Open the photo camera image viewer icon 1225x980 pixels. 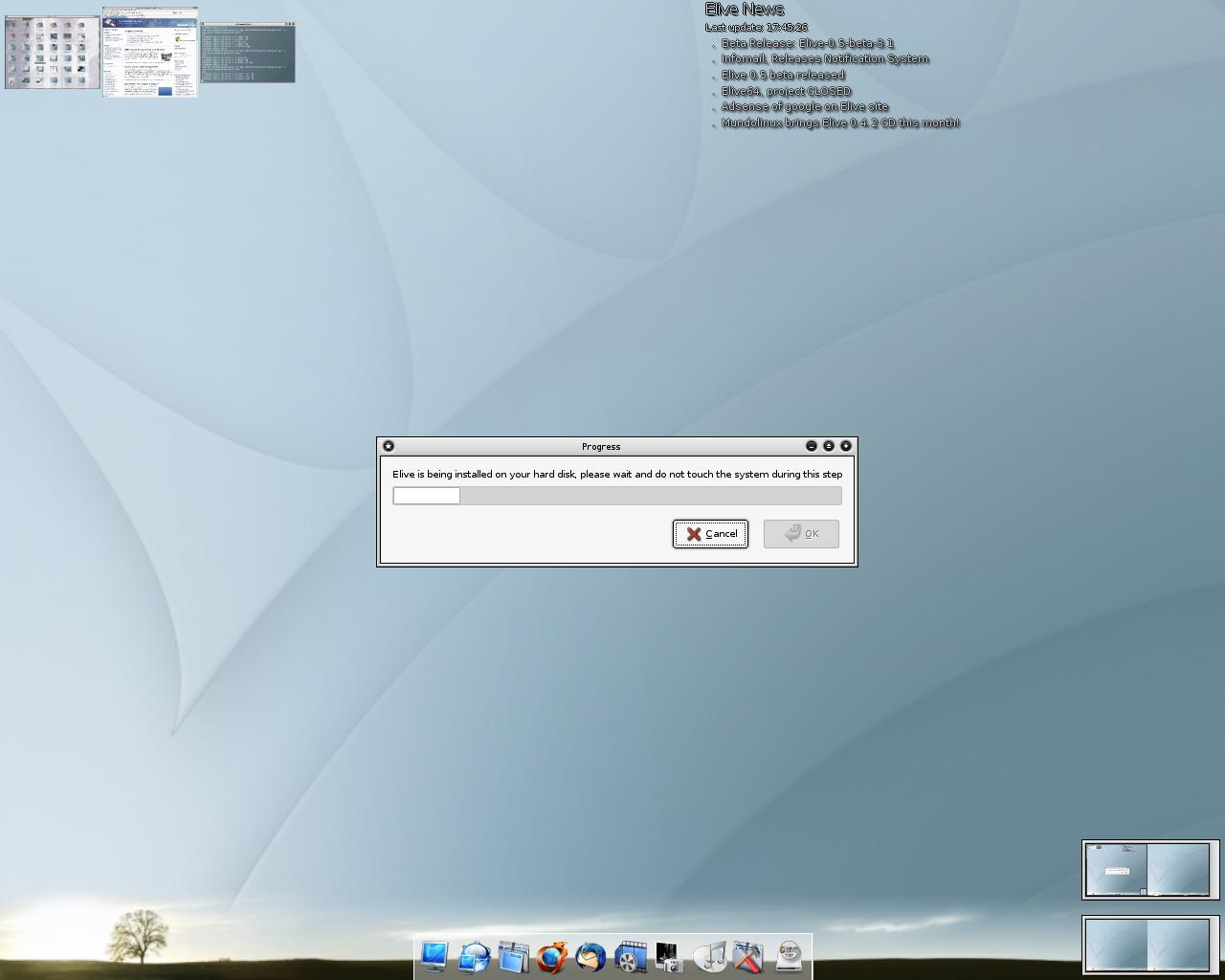coord(670,957)
